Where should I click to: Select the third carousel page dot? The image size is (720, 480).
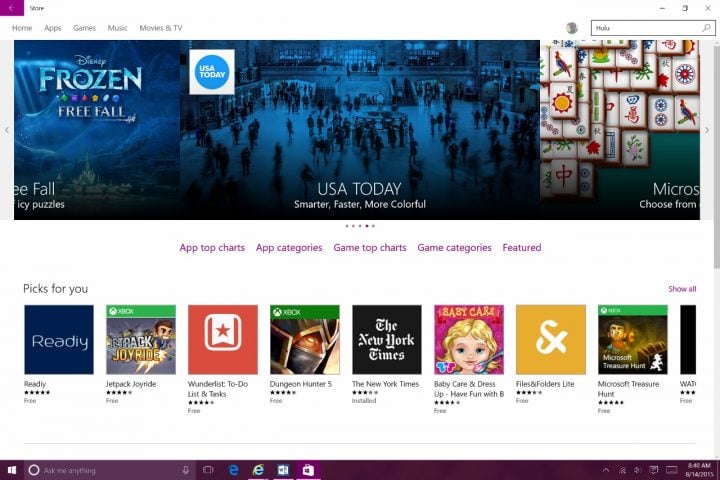[x=360, y=226]
